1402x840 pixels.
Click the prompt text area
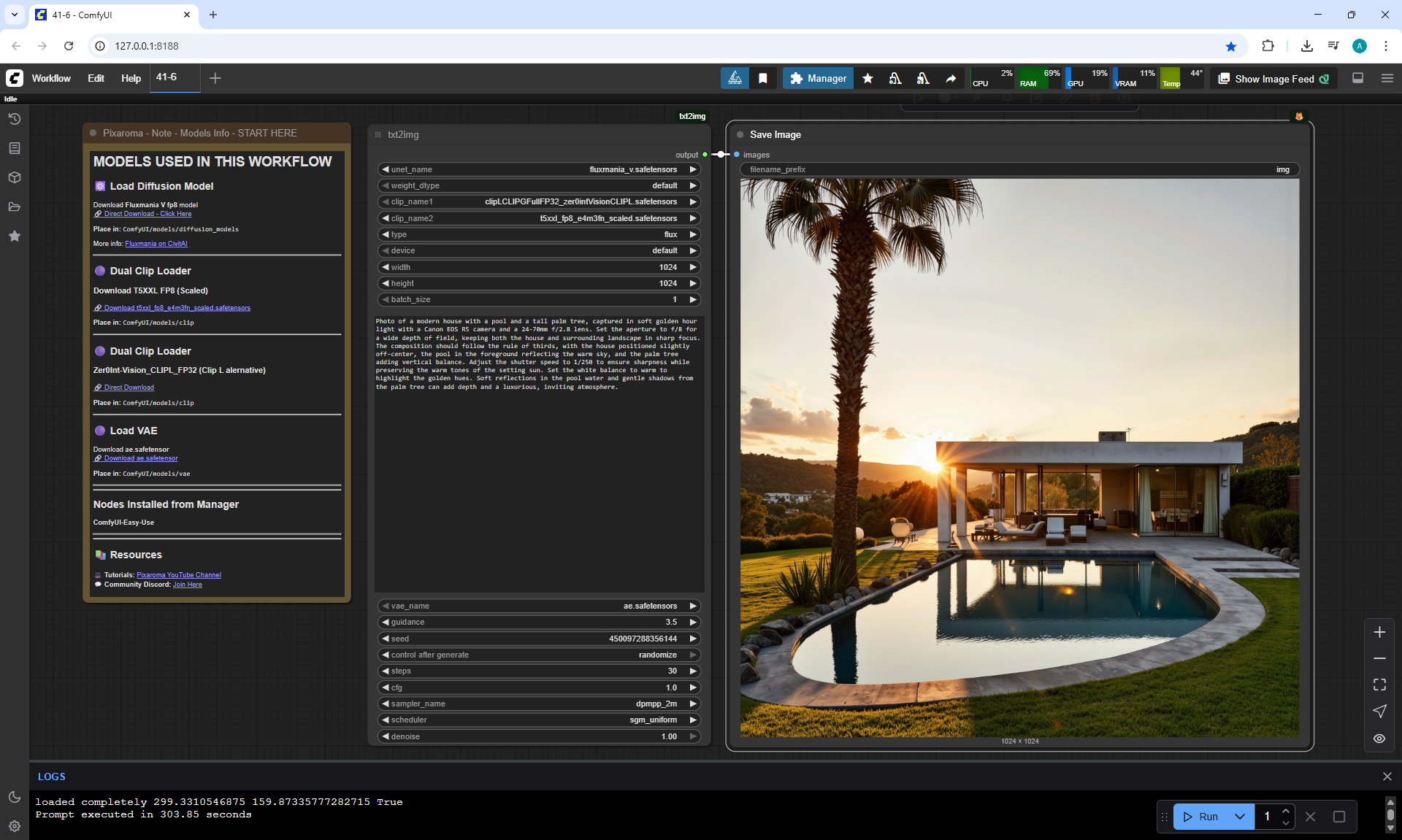click(x=539, y=452)
